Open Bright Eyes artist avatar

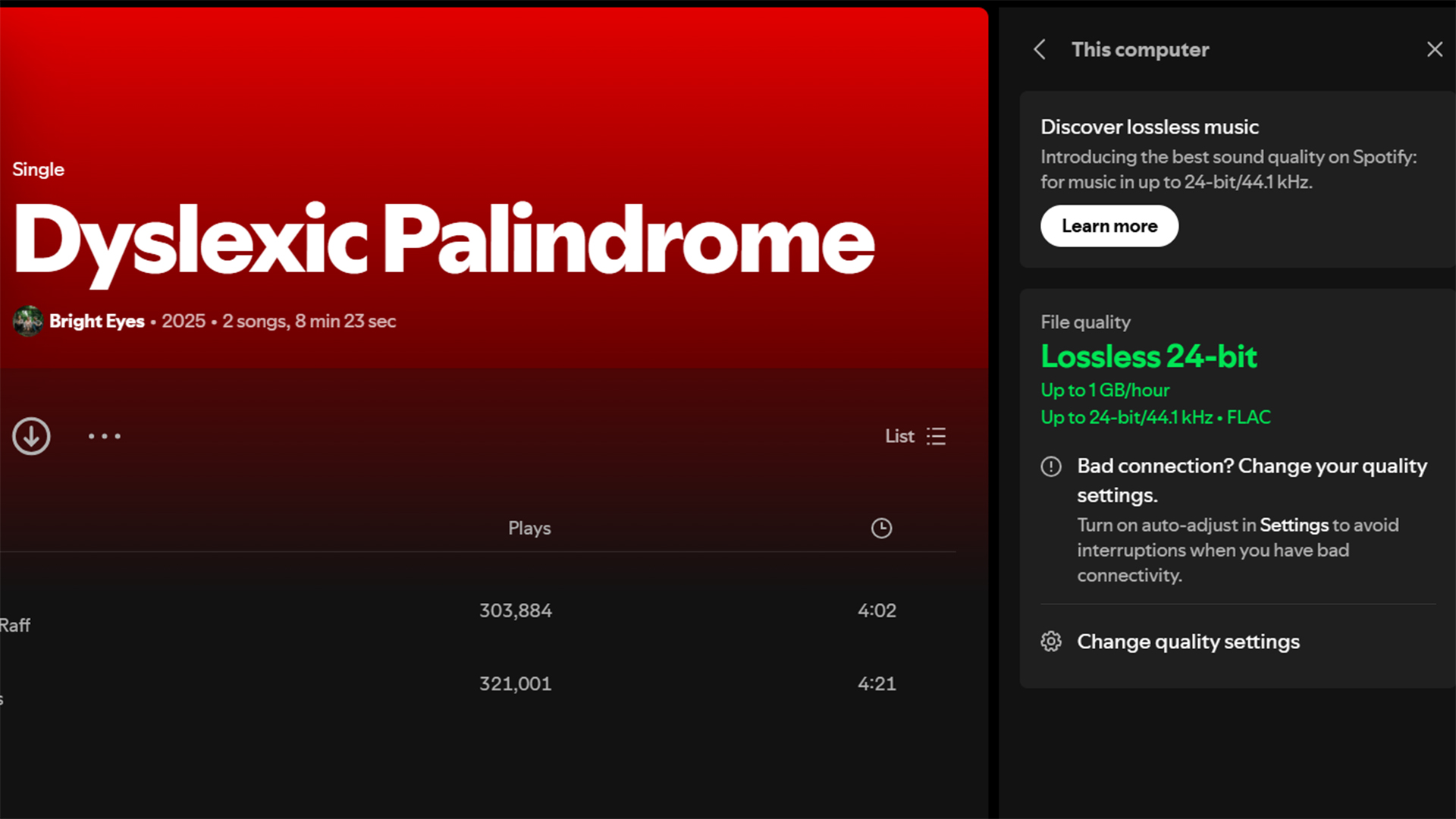pos(28,322)
